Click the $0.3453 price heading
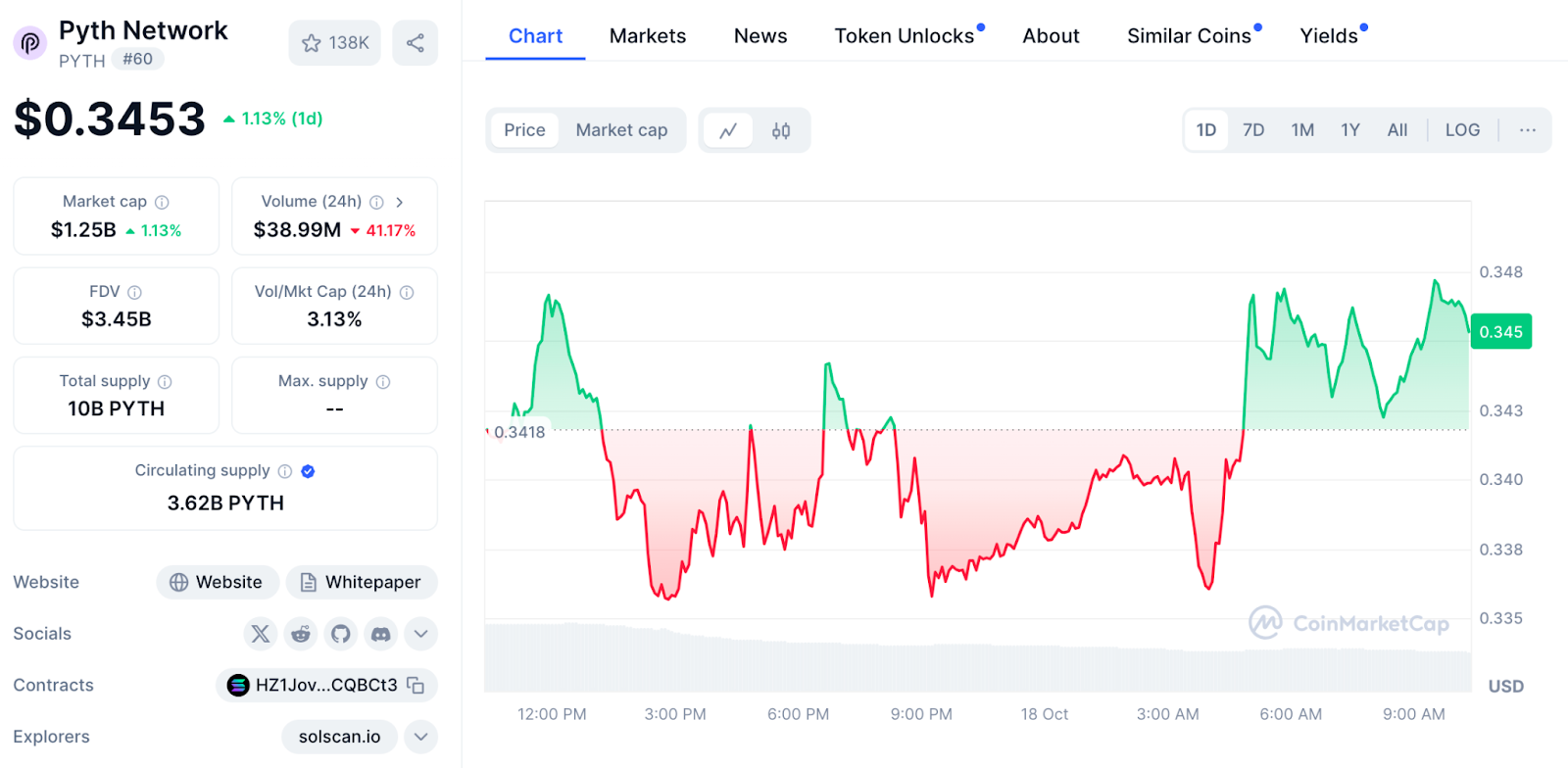Viewport: 1568px width, 768px height. click(x=110, y=120)
